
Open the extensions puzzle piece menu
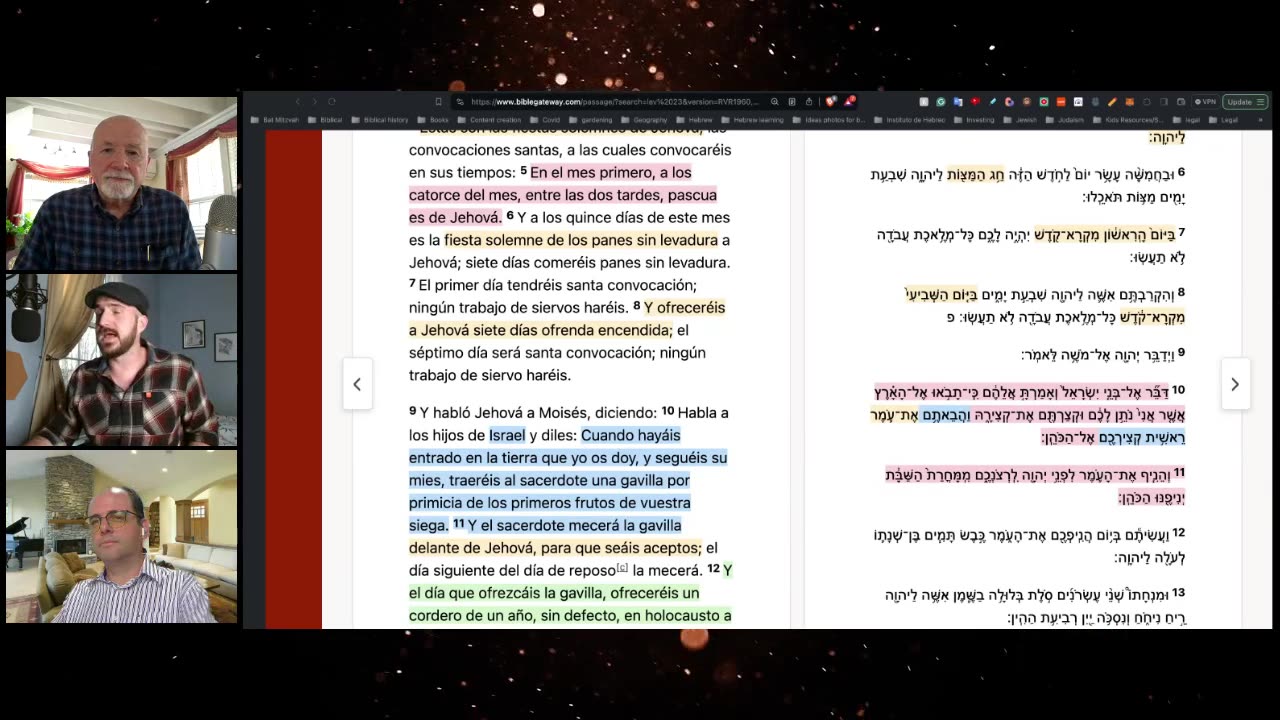tap(1146, 102)
